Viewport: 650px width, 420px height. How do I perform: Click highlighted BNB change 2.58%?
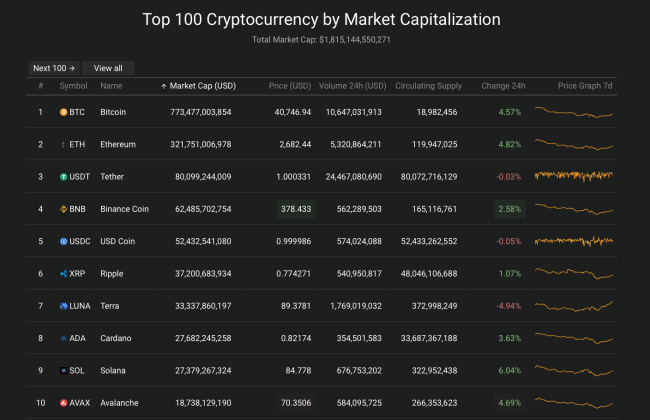[509, 209]
